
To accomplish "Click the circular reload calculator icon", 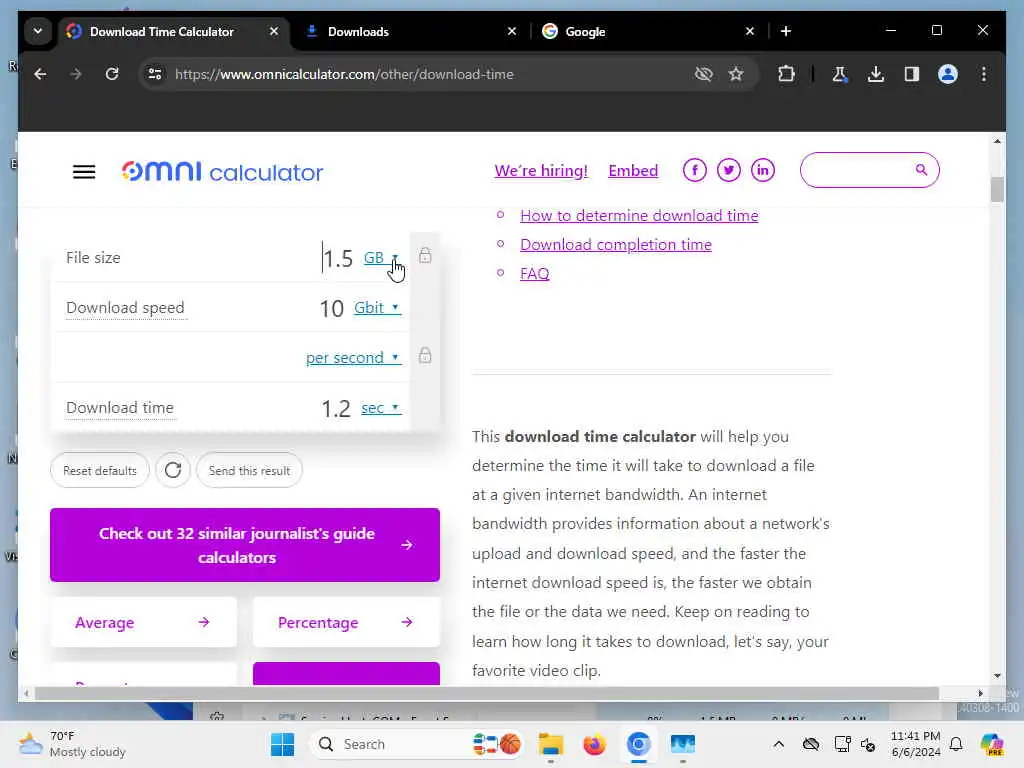I will pyautogui.click(x=173, y=470).
